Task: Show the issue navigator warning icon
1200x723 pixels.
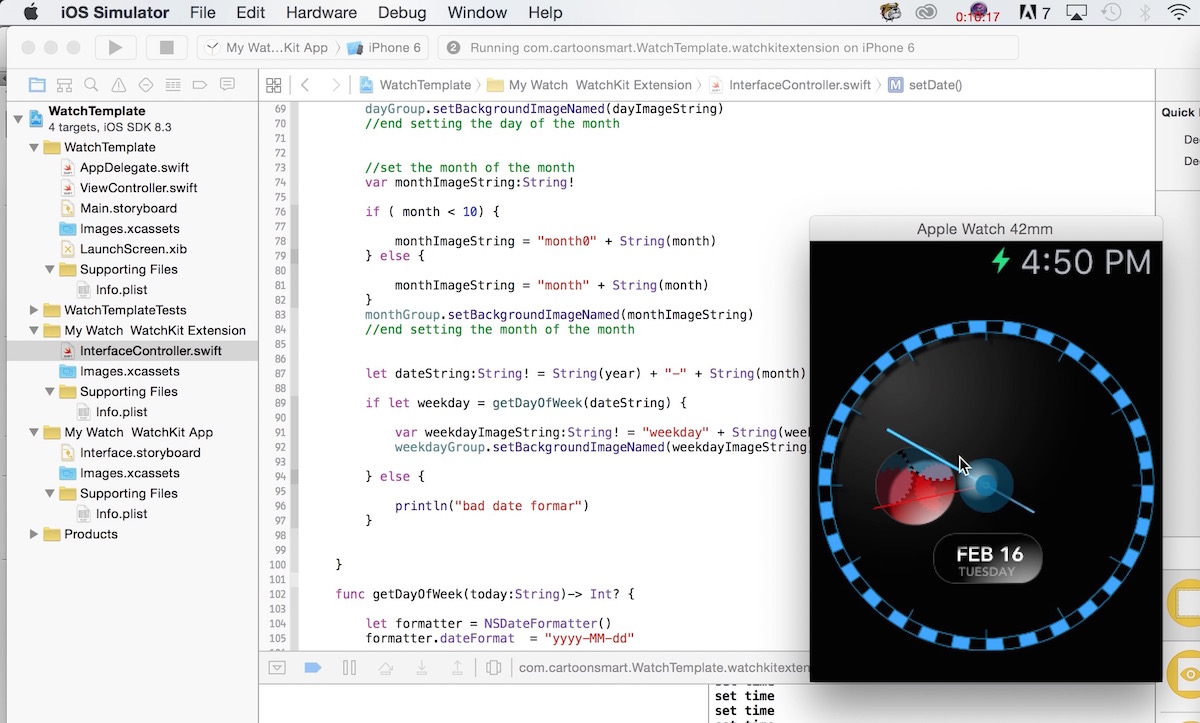Action: (119, 85)
